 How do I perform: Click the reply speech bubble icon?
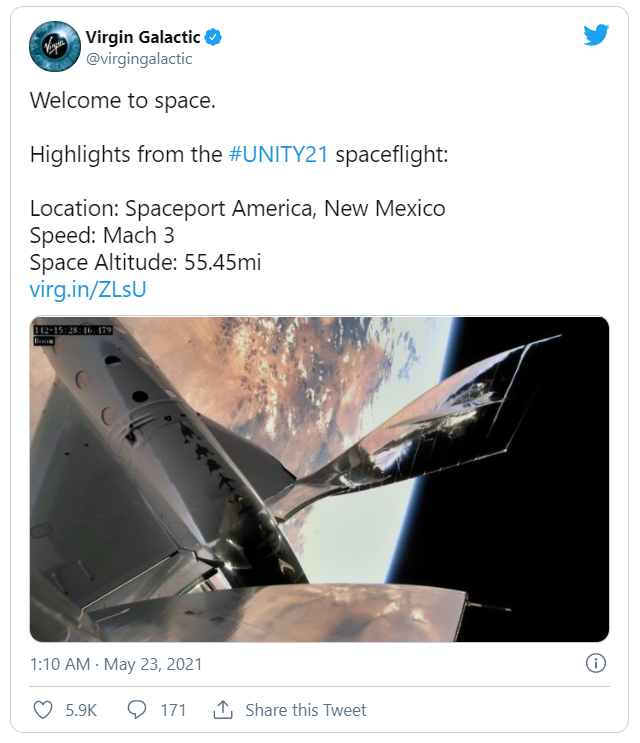tap(138, 710)
